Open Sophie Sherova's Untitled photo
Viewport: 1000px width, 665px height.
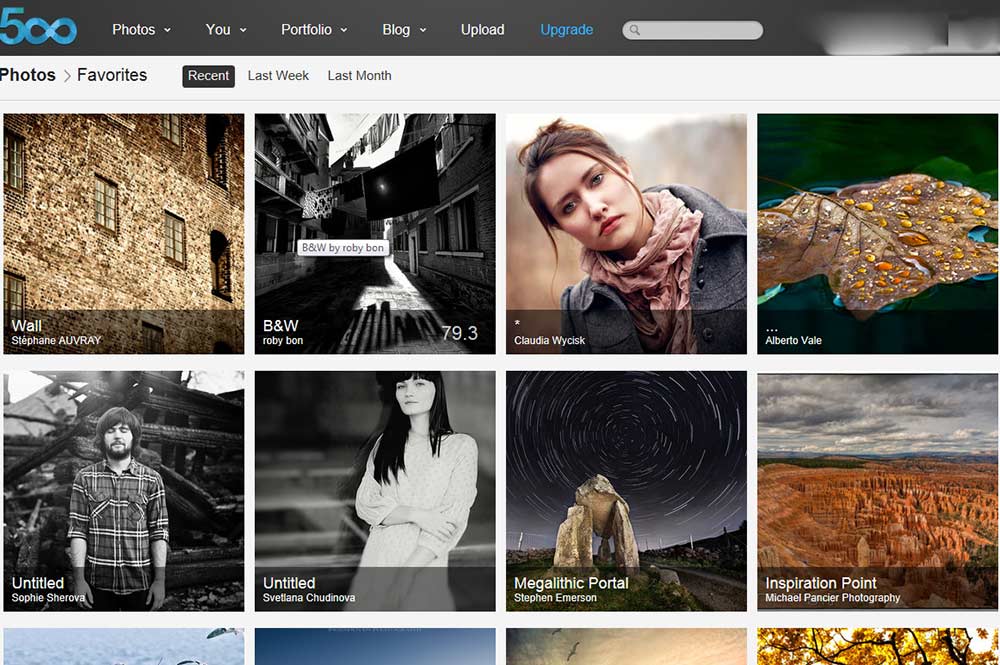coord(124,492)
